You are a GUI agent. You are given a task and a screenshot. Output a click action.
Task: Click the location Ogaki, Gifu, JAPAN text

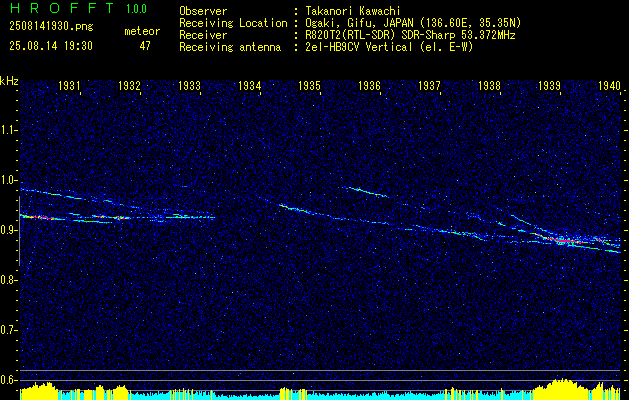[413, 23]
